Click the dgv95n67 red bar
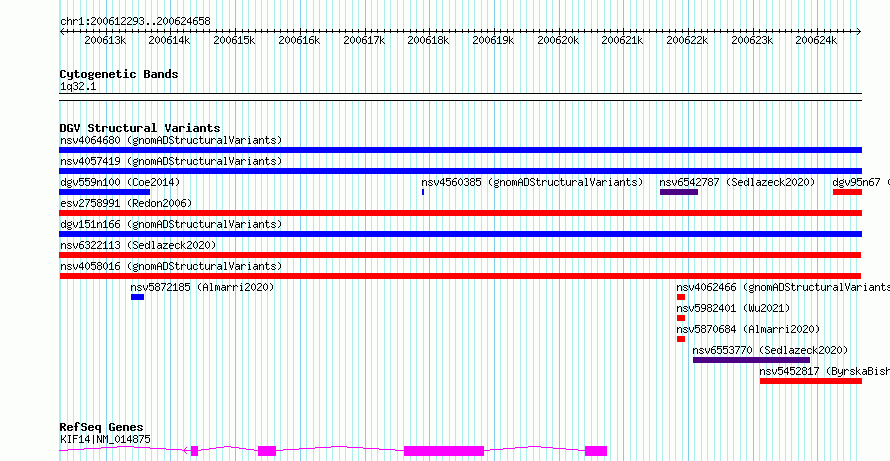This screenshot has width=890, height=461. tap(847, 192)
